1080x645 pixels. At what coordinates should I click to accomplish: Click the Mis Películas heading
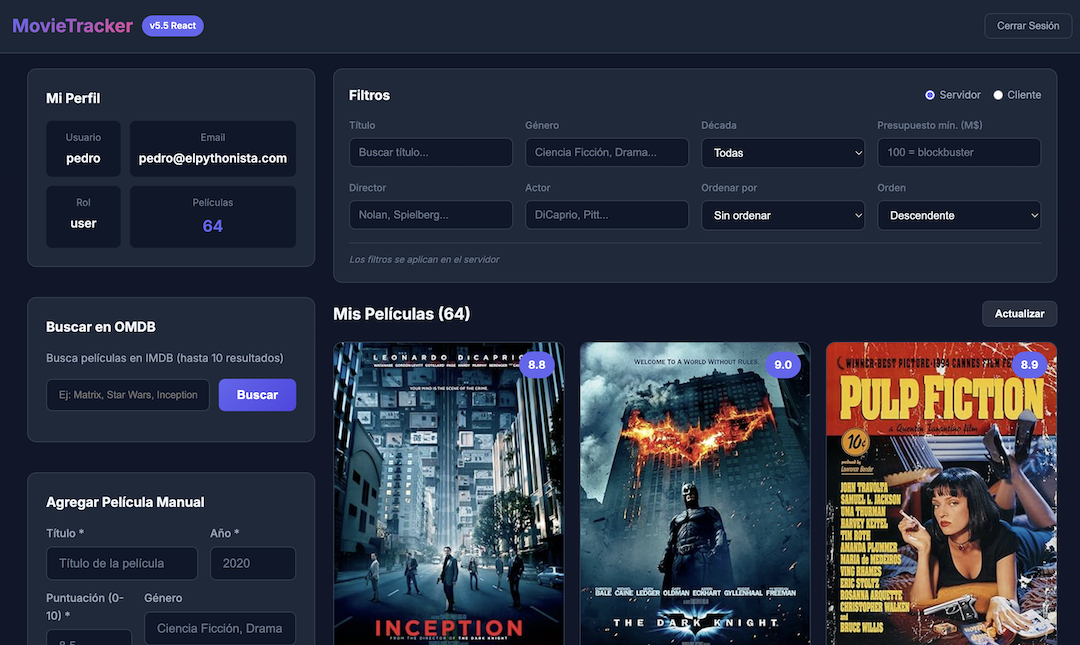point(403,313)
